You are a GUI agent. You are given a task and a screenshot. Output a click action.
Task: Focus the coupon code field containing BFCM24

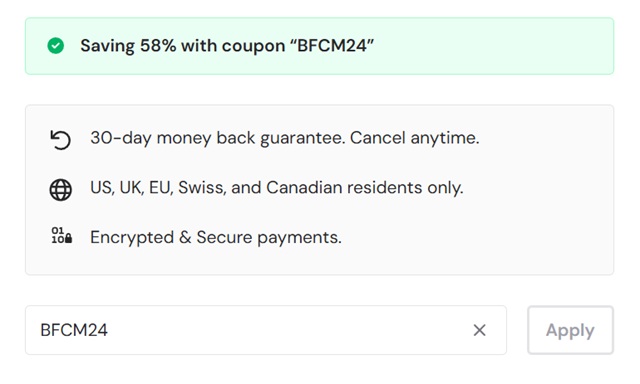pos(266,330)
